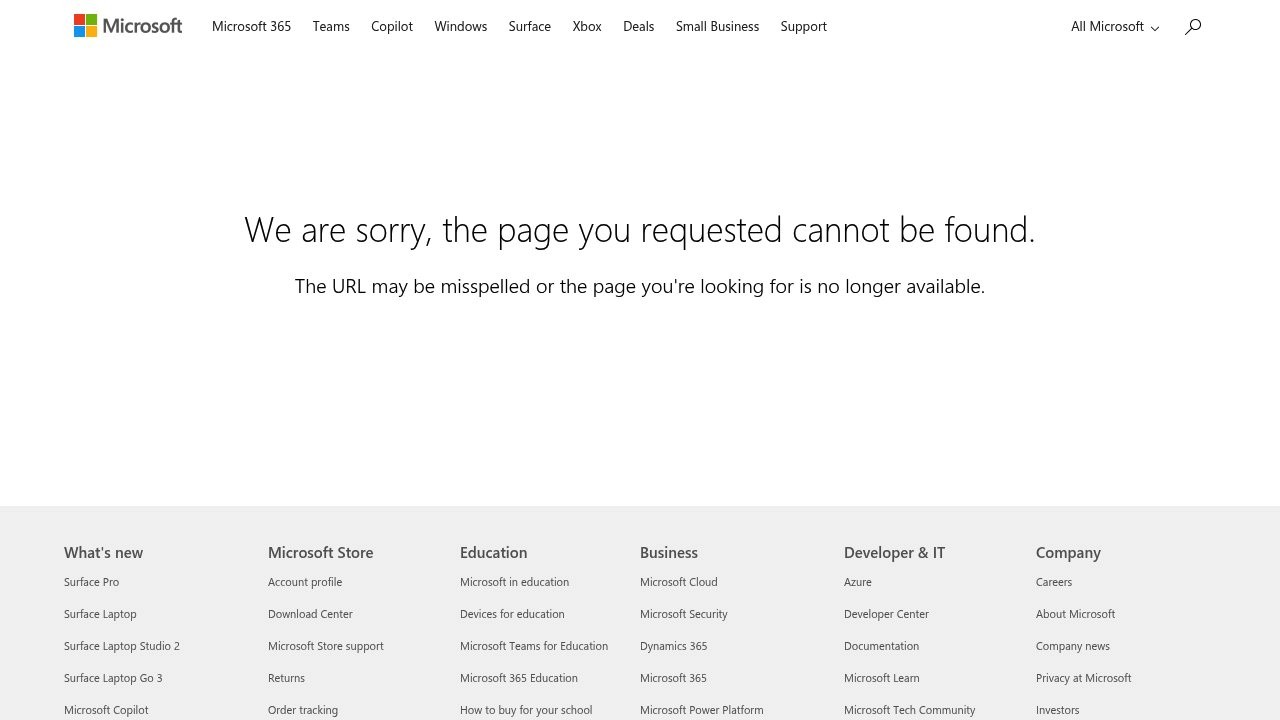Screen dimensions: 1280x720
Task: Click the 'Business' footer heading
Action: click(669, 552)
